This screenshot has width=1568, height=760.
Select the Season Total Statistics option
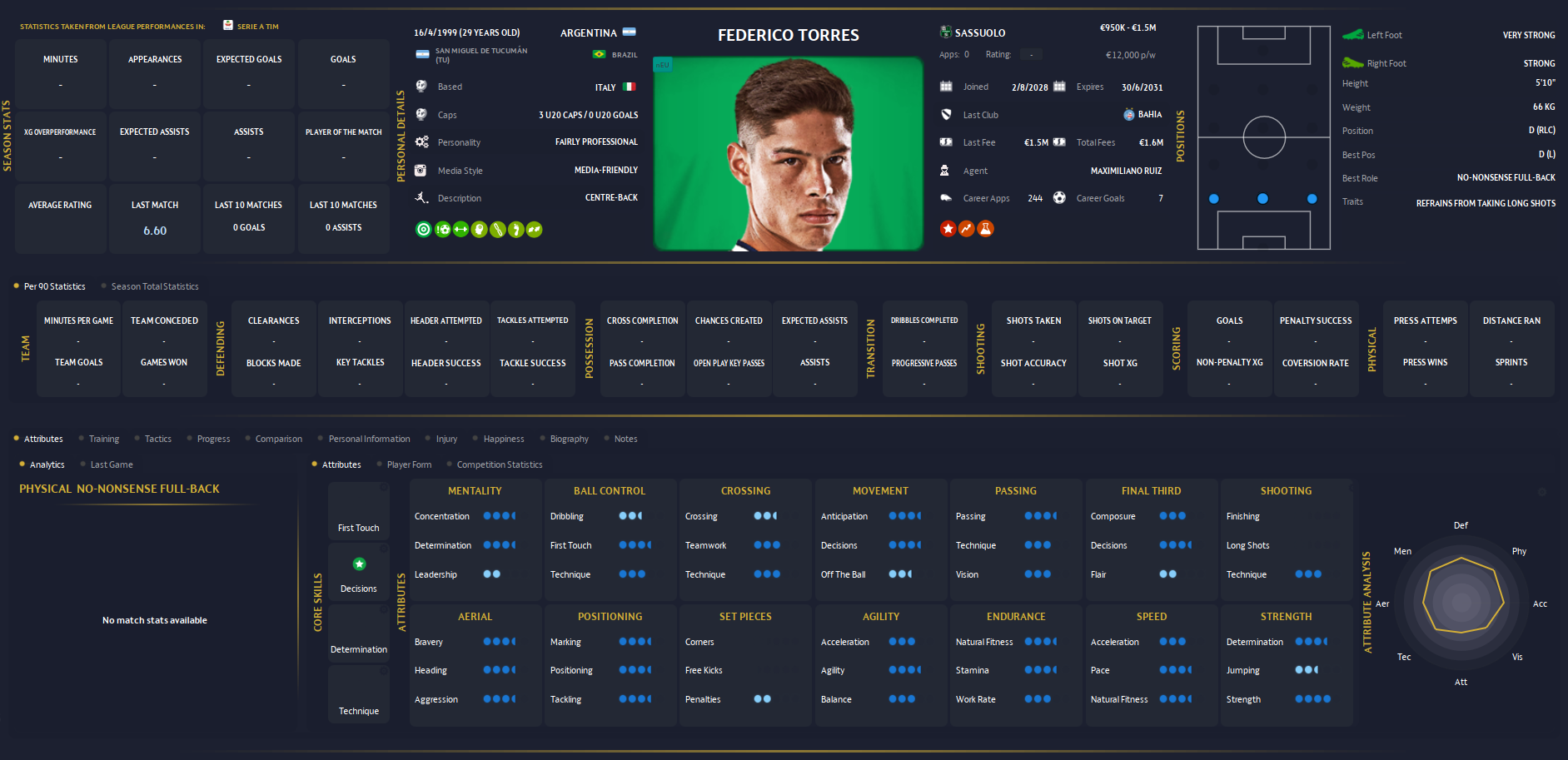click(150, 286)
